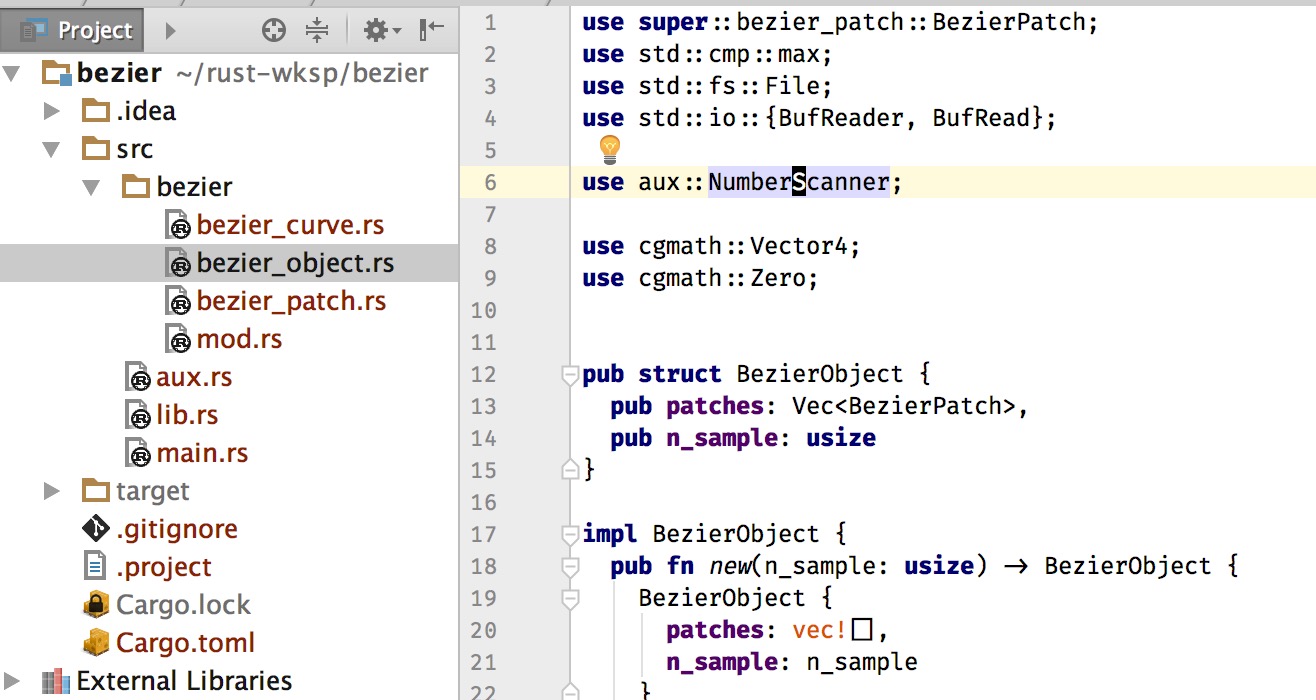1316x700 pixels.
Task: Click Rust file icon of main.rs
Action: 138,454
